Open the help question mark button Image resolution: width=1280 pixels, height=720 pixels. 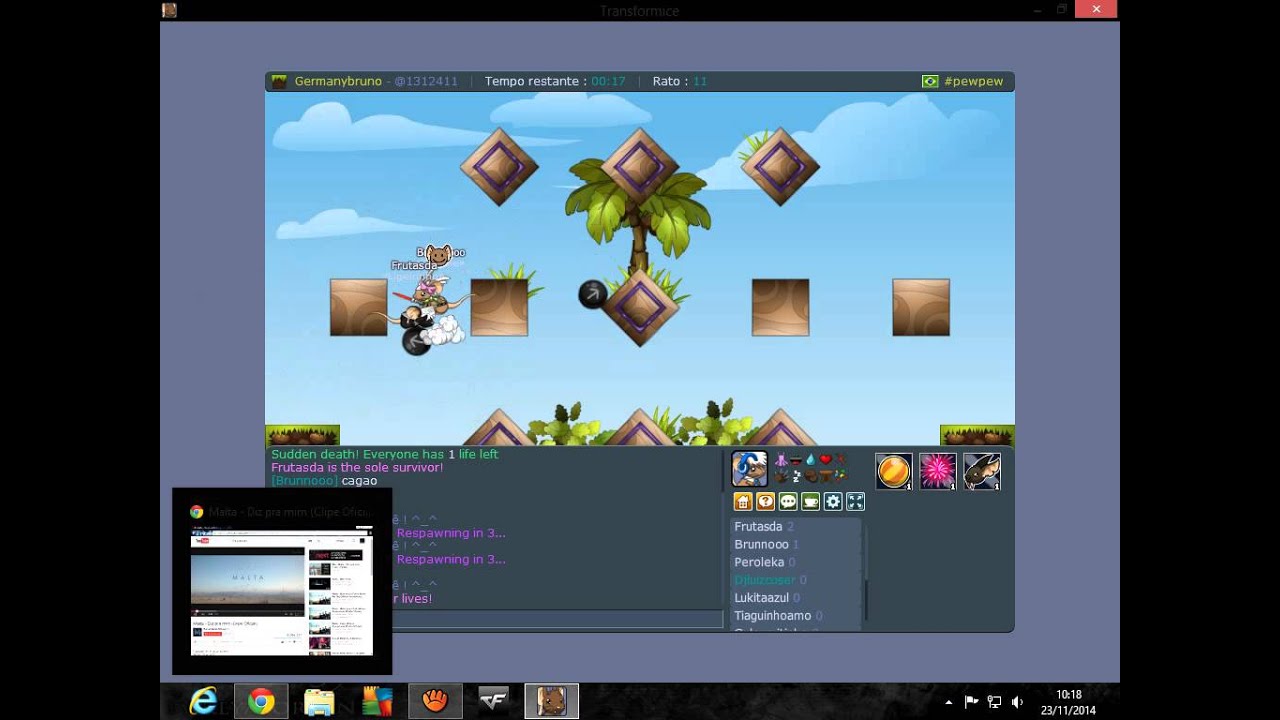click(x=765, y=501)
